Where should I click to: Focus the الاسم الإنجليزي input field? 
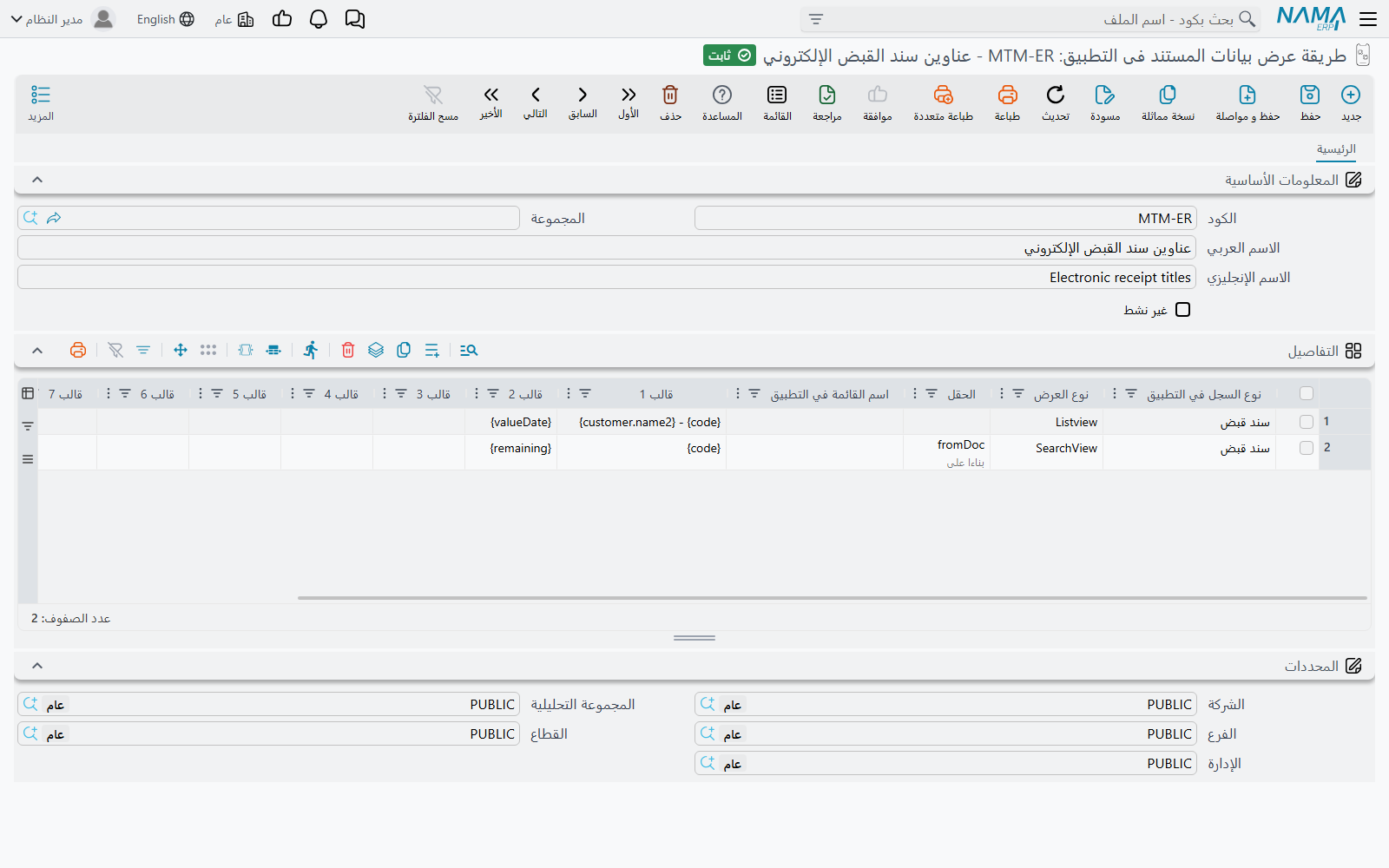pyautogui.click(x=607, y=278)
